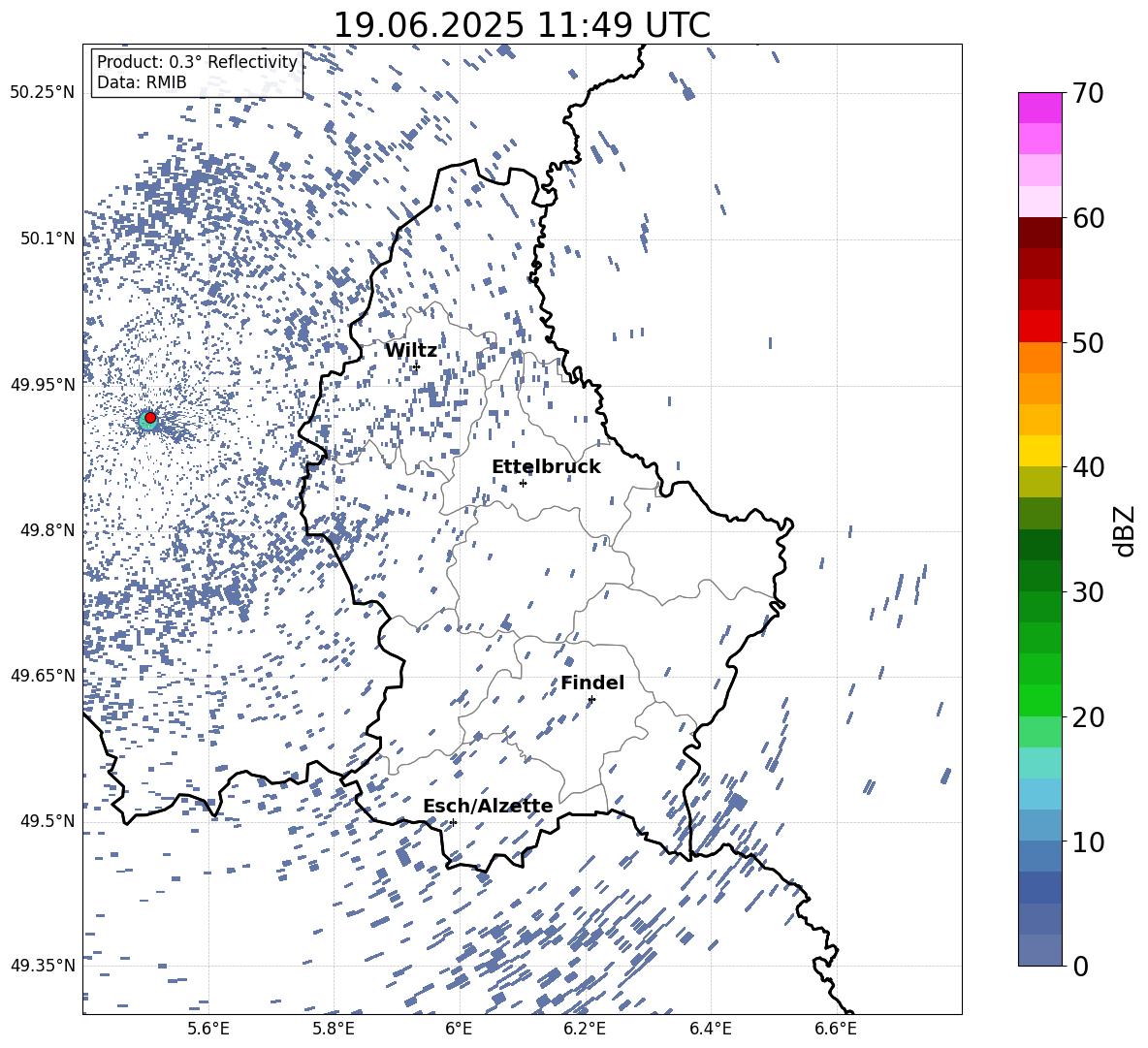Click the yellow colorbar segment

(x=1039, y=451)
